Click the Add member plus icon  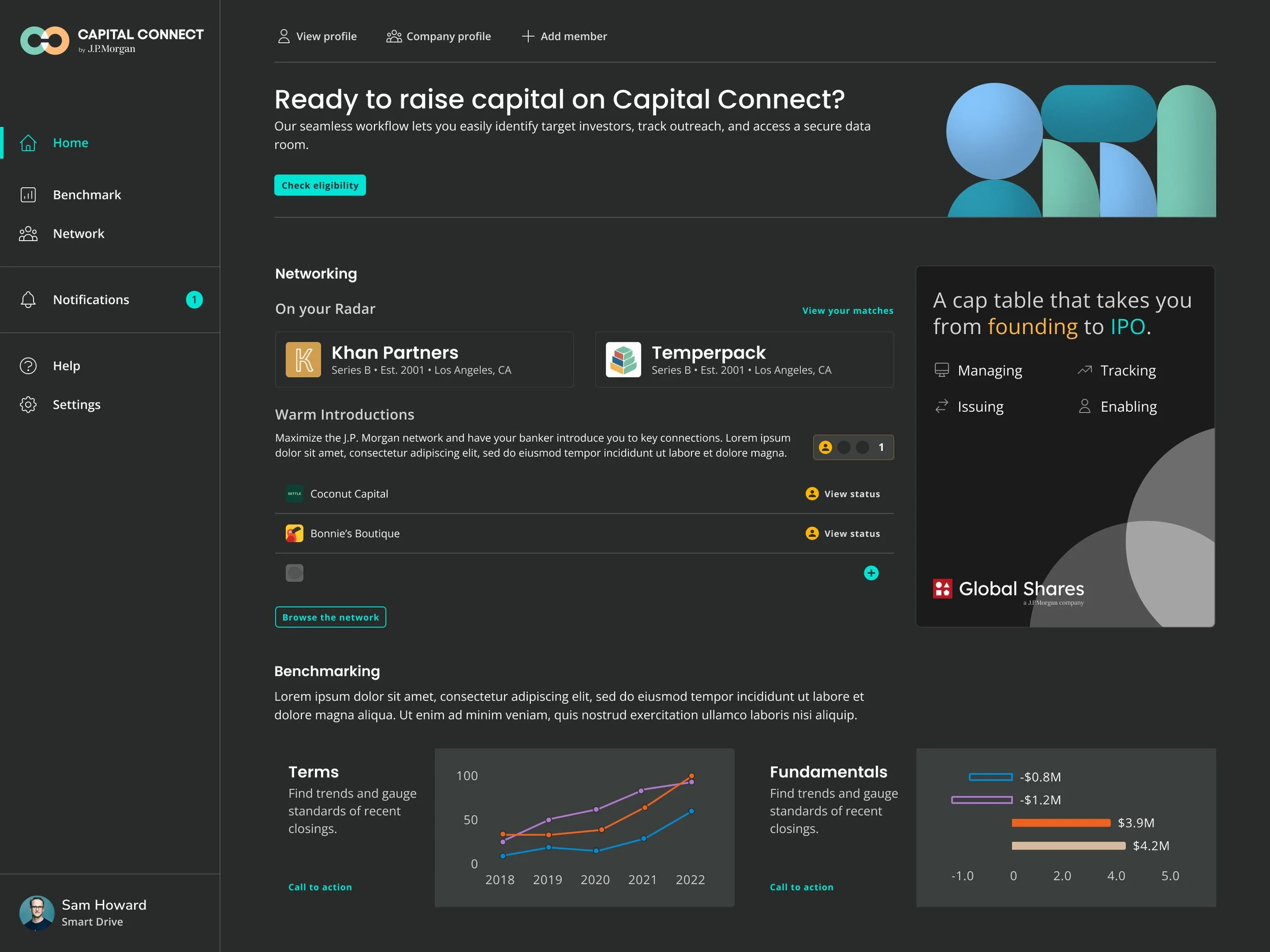coord(528,37)
